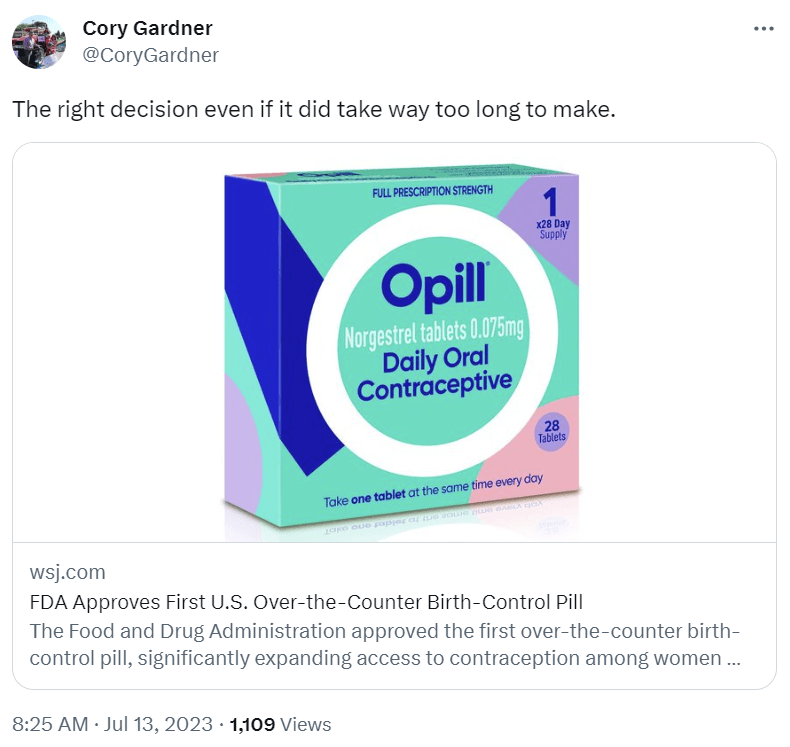Click the article description about the Food and Drug Administration
The width and height of the screenshot is (790, 747).
(385, 645)
